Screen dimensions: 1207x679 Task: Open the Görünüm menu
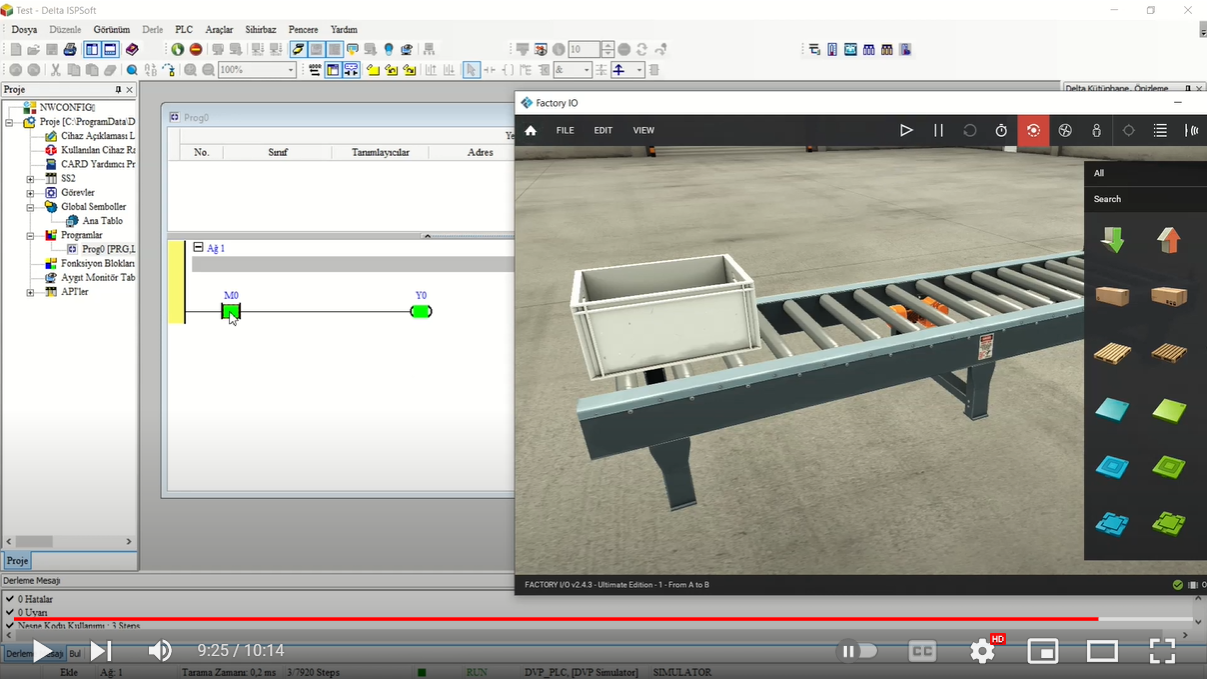[112, 30]
